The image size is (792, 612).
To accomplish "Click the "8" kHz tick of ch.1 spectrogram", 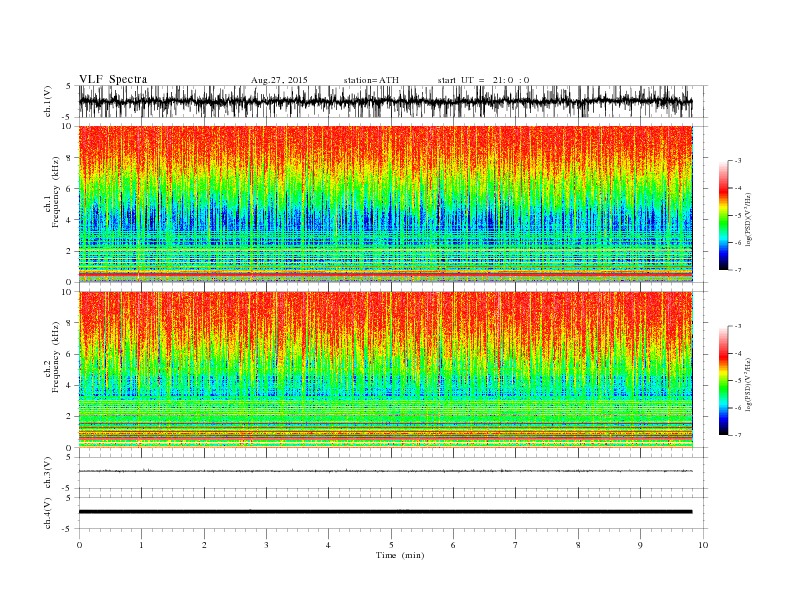I will 69,158.
